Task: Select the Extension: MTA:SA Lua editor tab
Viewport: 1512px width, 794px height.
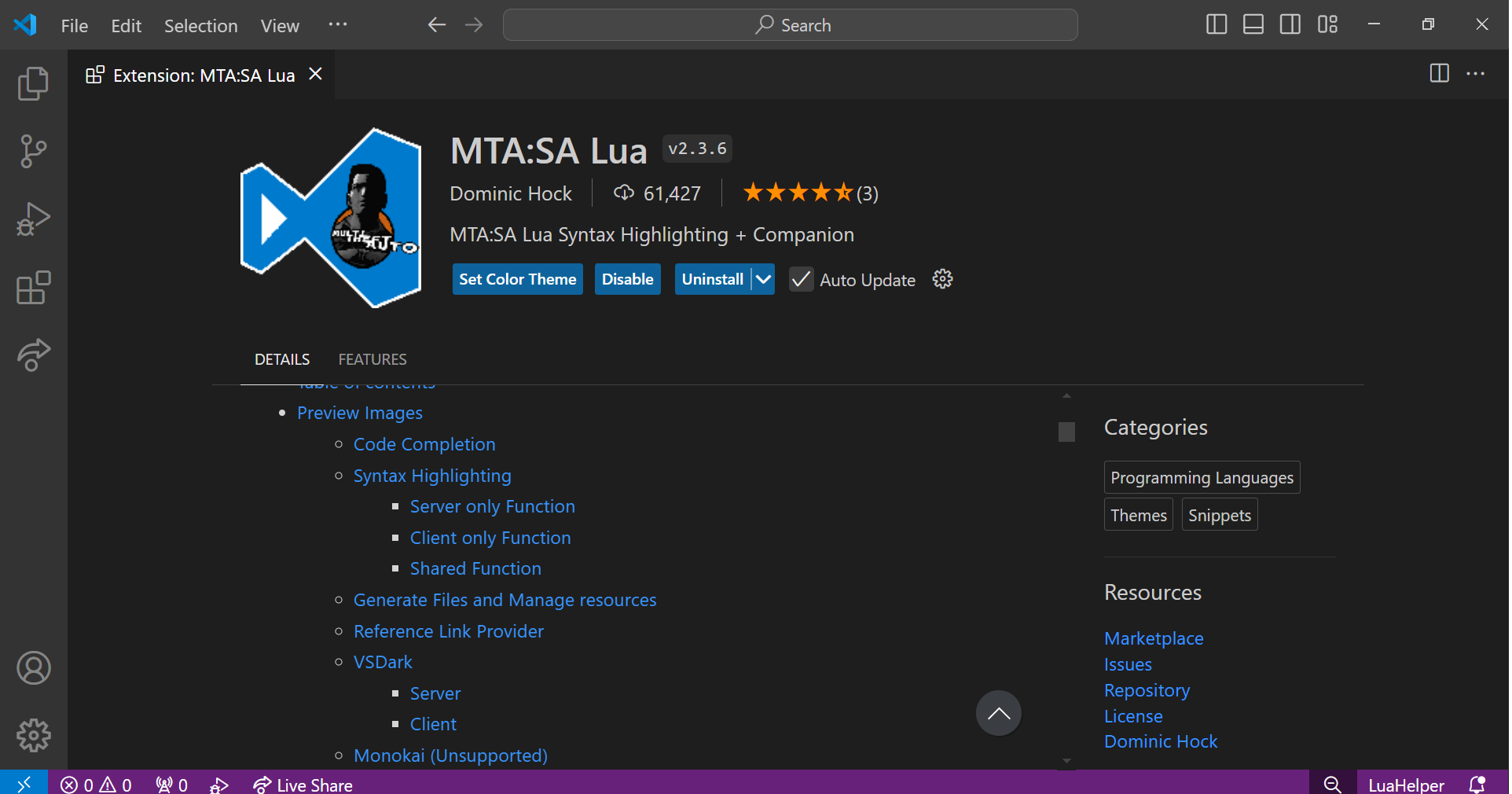Action: pos(202,75)
